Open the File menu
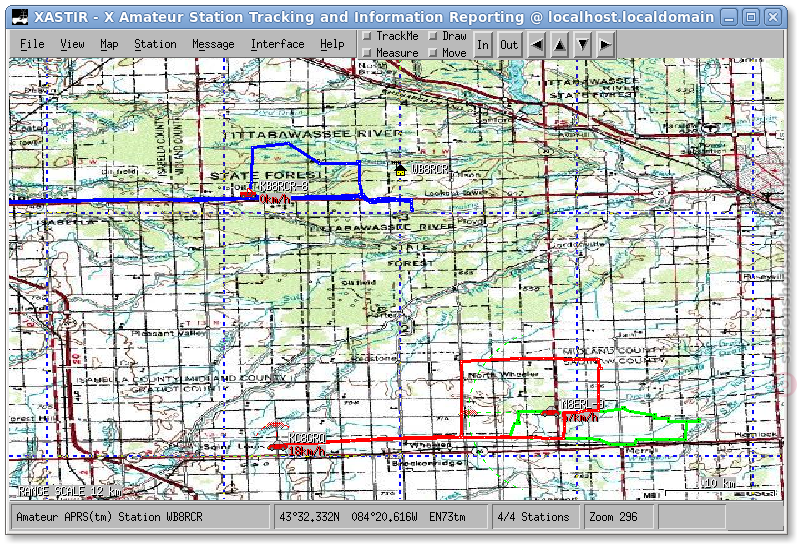Viewport: 797px width, 544px height. (x=32, y=44)
